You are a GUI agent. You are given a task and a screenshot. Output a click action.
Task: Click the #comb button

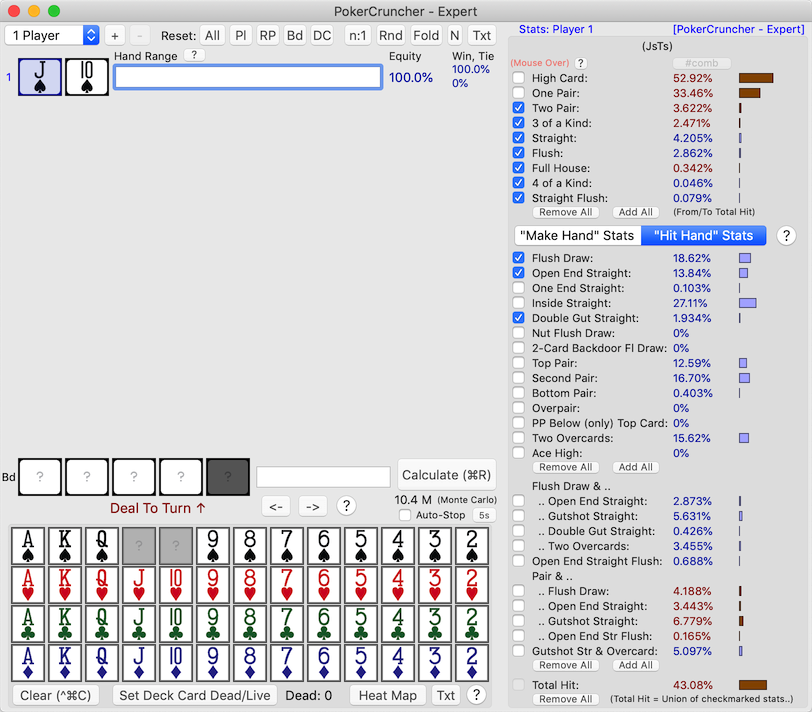tap(702, 63)
